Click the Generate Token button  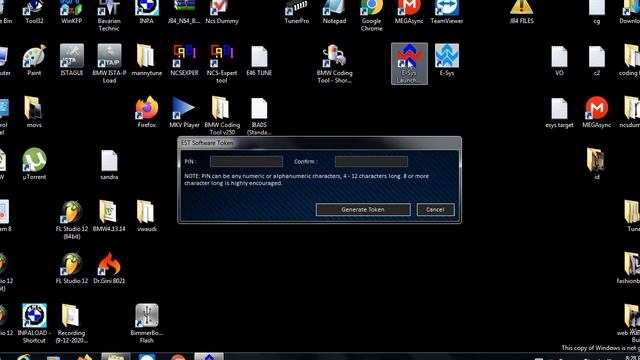(363, 209)
